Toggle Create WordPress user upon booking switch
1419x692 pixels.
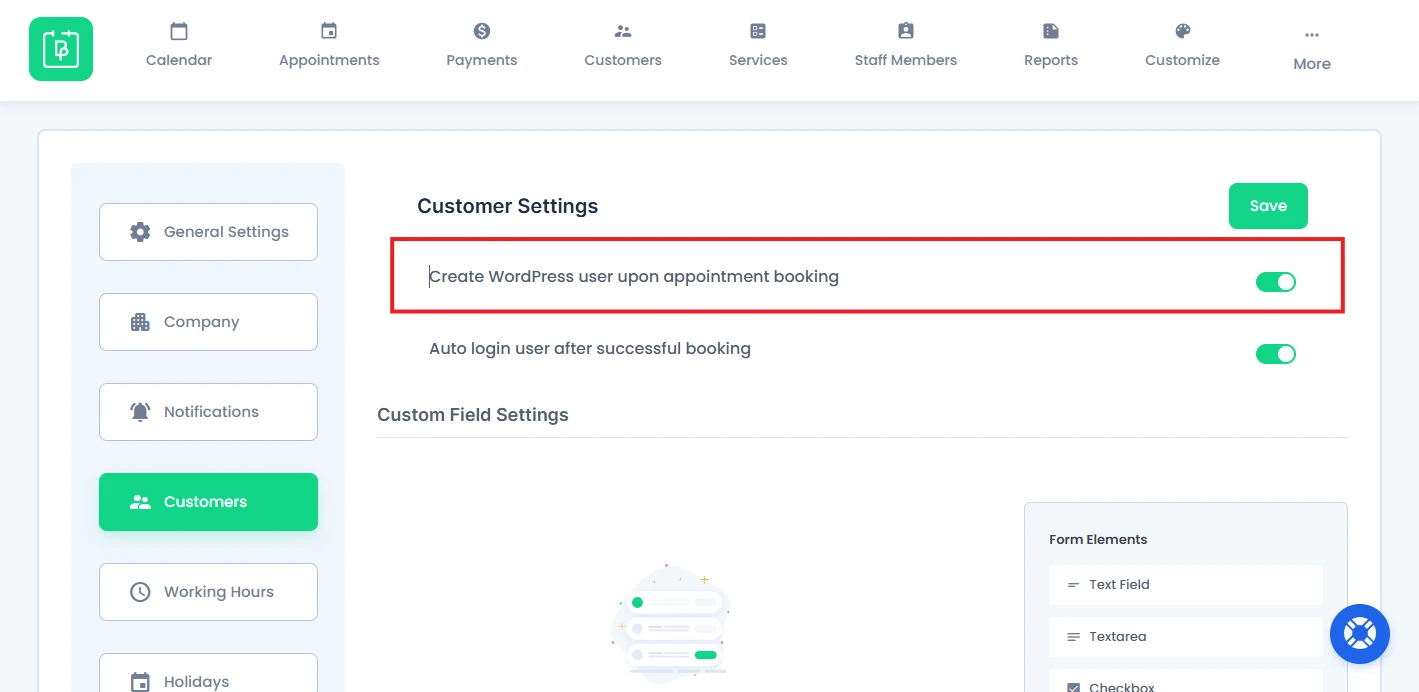[1276, 282]
